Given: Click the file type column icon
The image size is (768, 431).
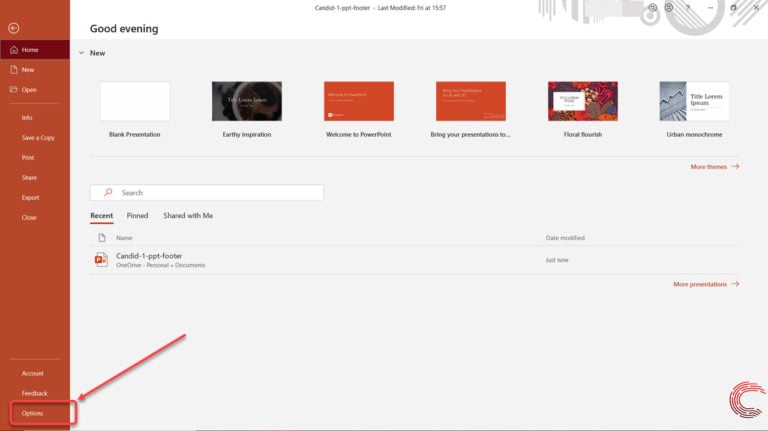Looking at the screenshot, I should 102,238.
